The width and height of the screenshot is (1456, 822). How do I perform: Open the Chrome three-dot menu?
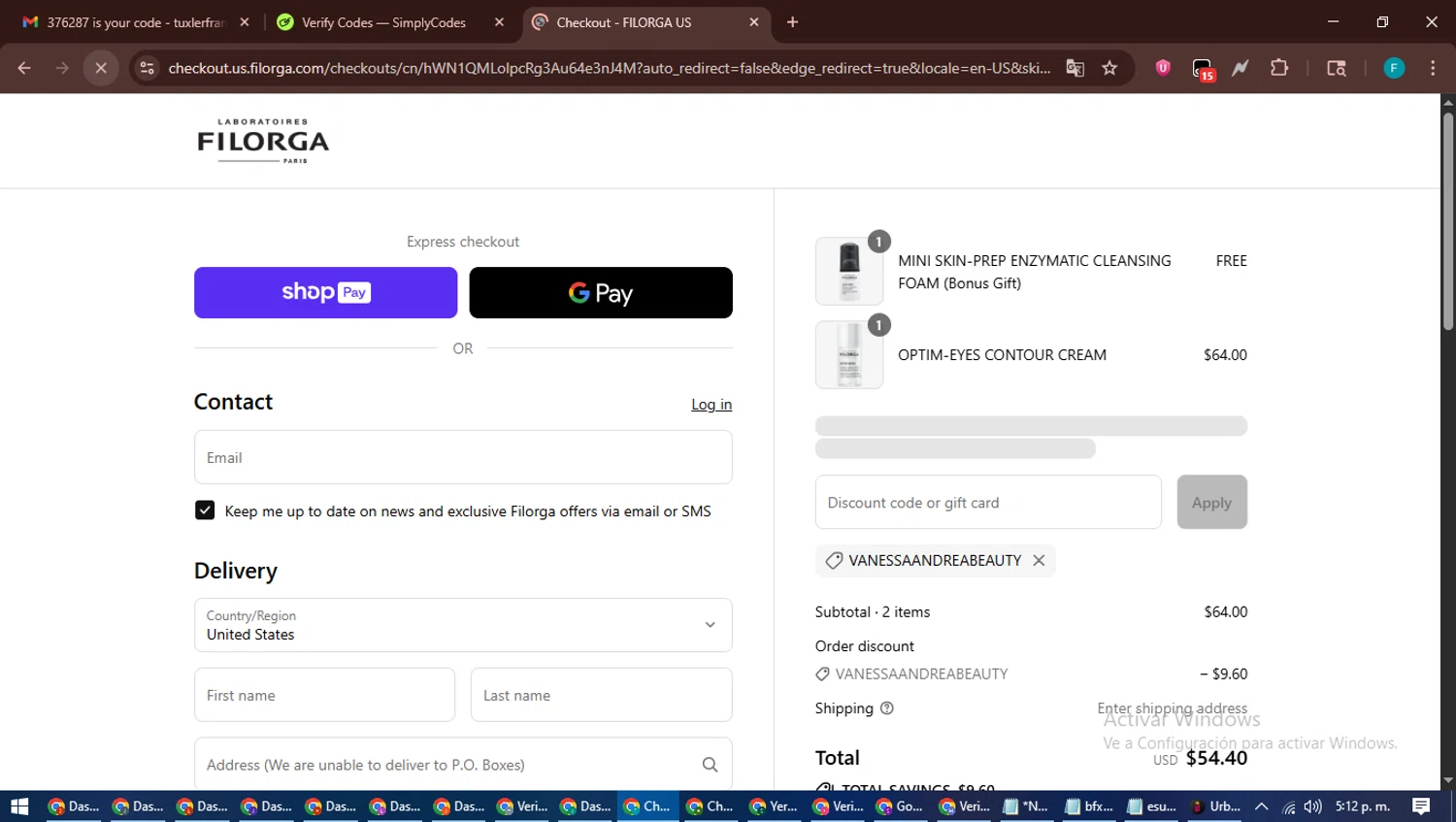[x=1433, y=68]
